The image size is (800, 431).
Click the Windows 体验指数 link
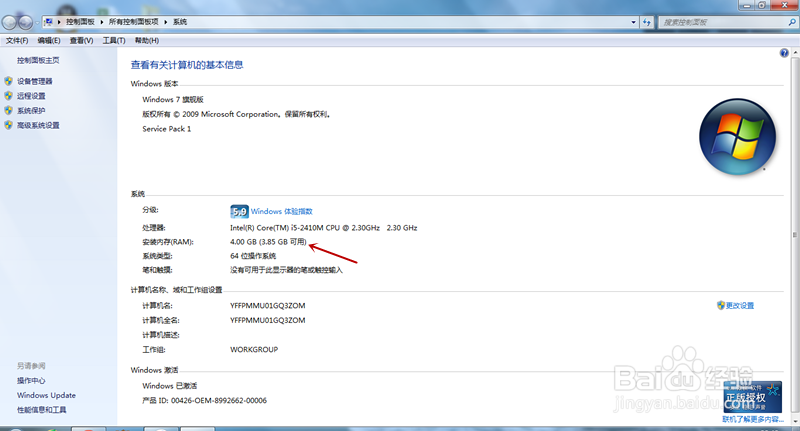[282, 211]
